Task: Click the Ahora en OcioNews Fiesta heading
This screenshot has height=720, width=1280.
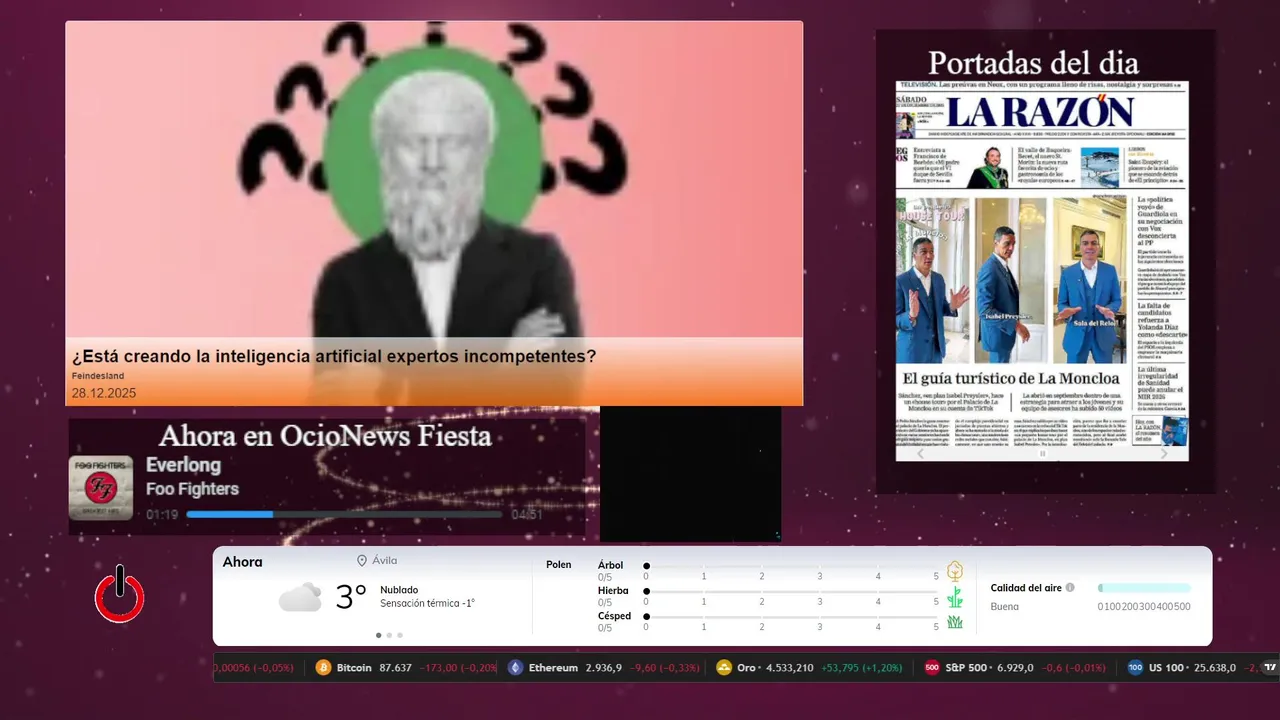Action: (325, 436)
